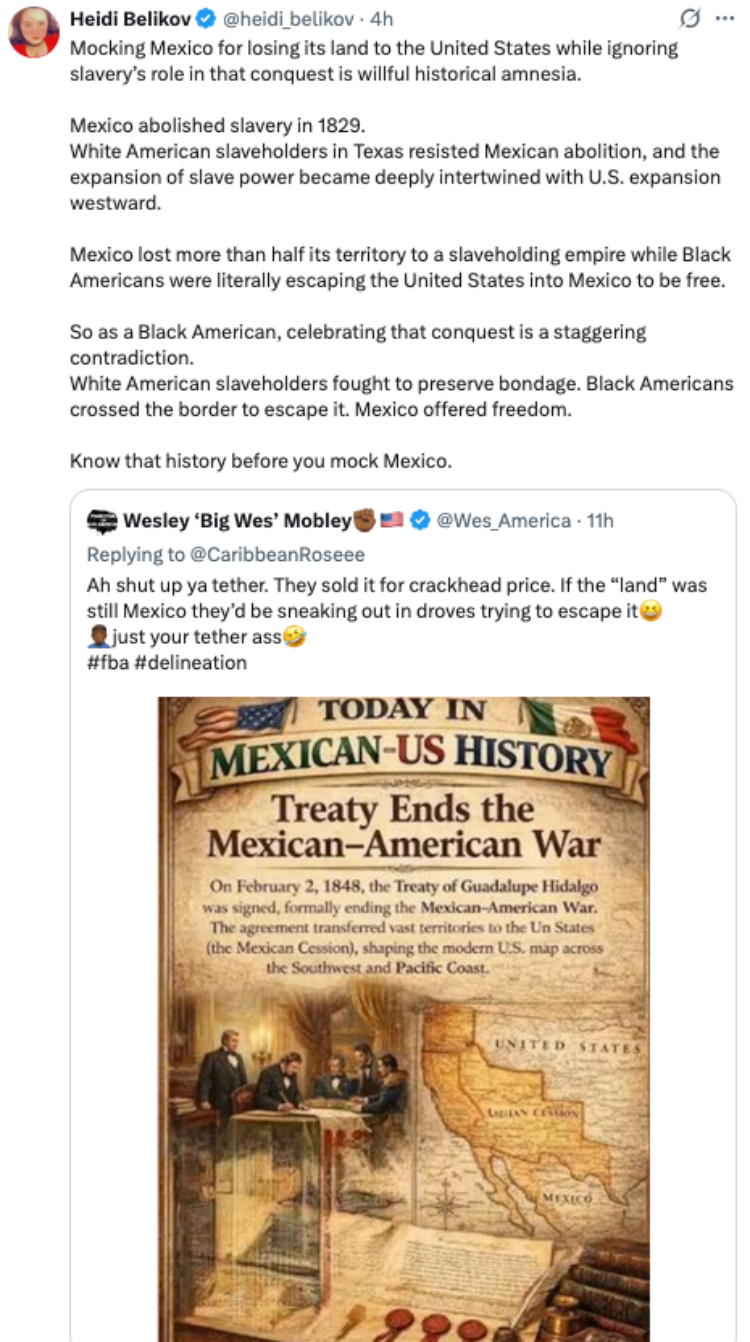Screen dimensions: 750x1342
Task: Click the US flag emoji beside Mobley
Action: 391,520
